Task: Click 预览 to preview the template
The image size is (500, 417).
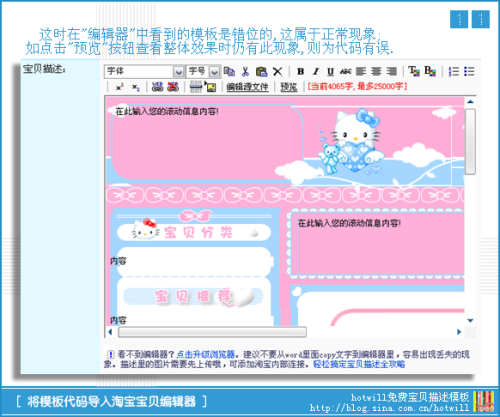Action: click(289, 87)
